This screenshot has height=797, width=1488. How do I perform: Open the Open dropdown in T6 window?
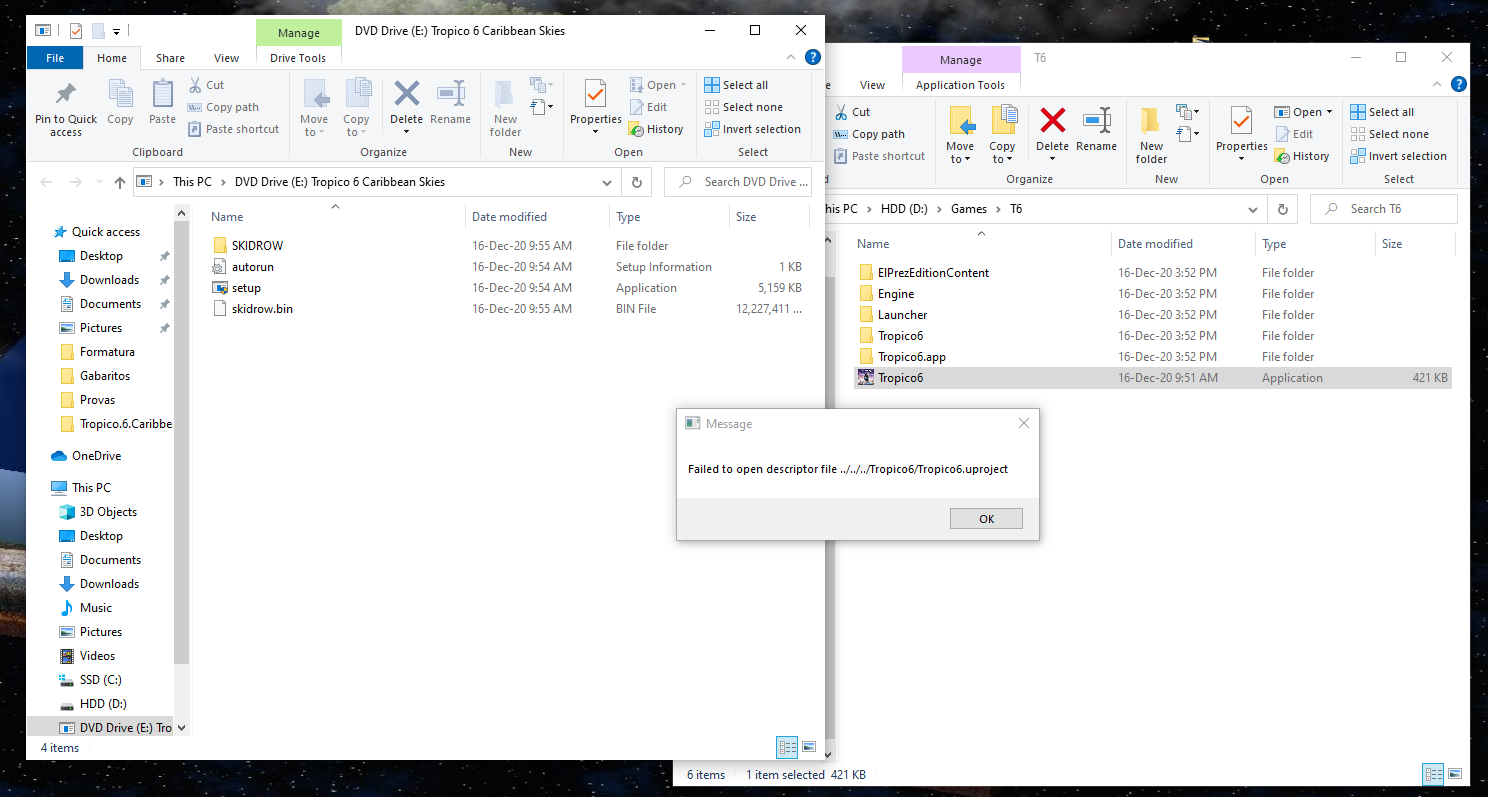1329,112
